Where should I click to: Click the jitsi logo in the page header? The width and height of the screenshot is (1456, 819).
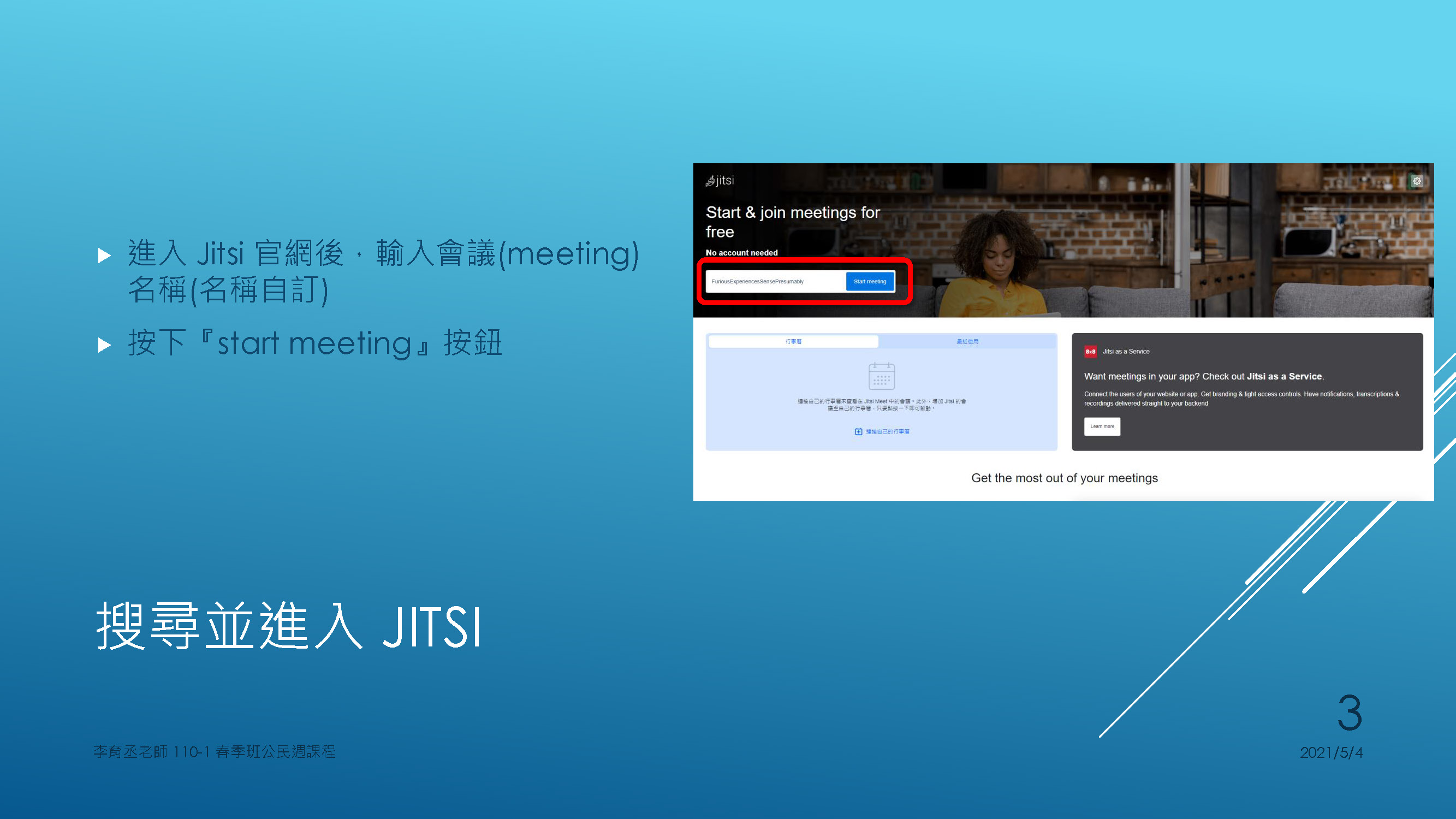coord(720,180)
